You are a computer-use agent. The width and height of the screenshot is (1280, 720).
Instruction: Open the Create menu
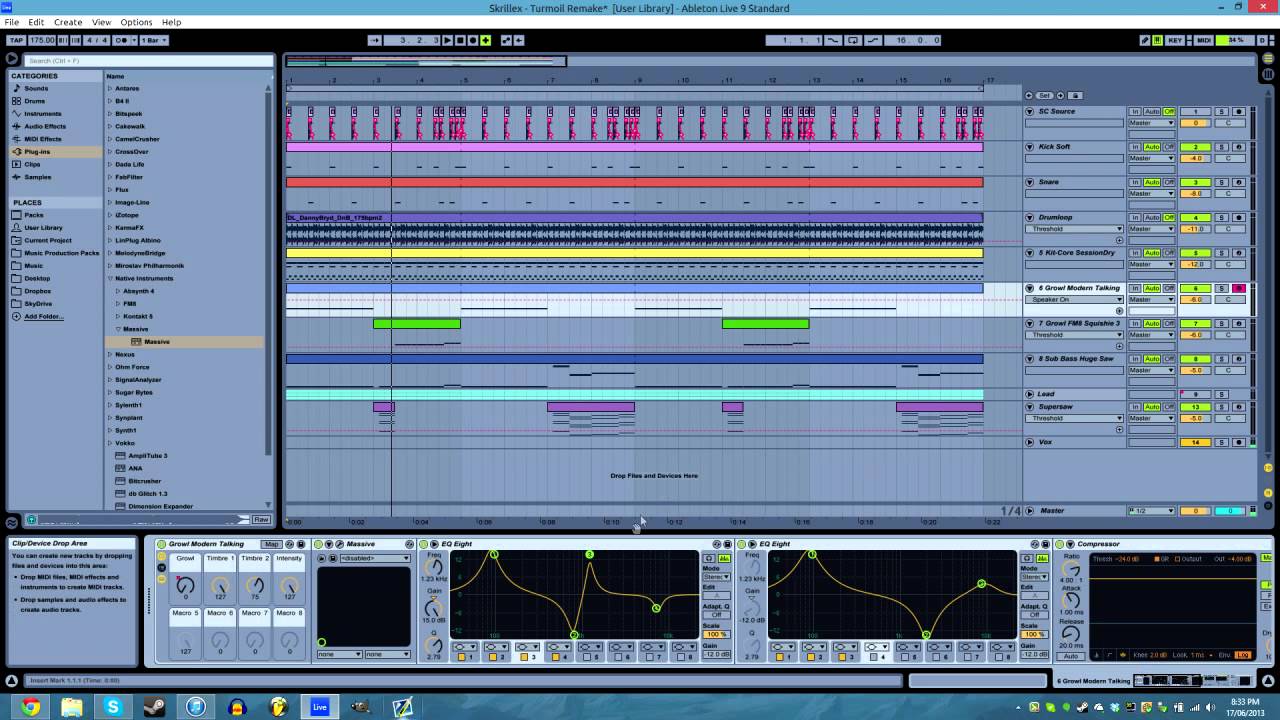click(x=68, y=22)
